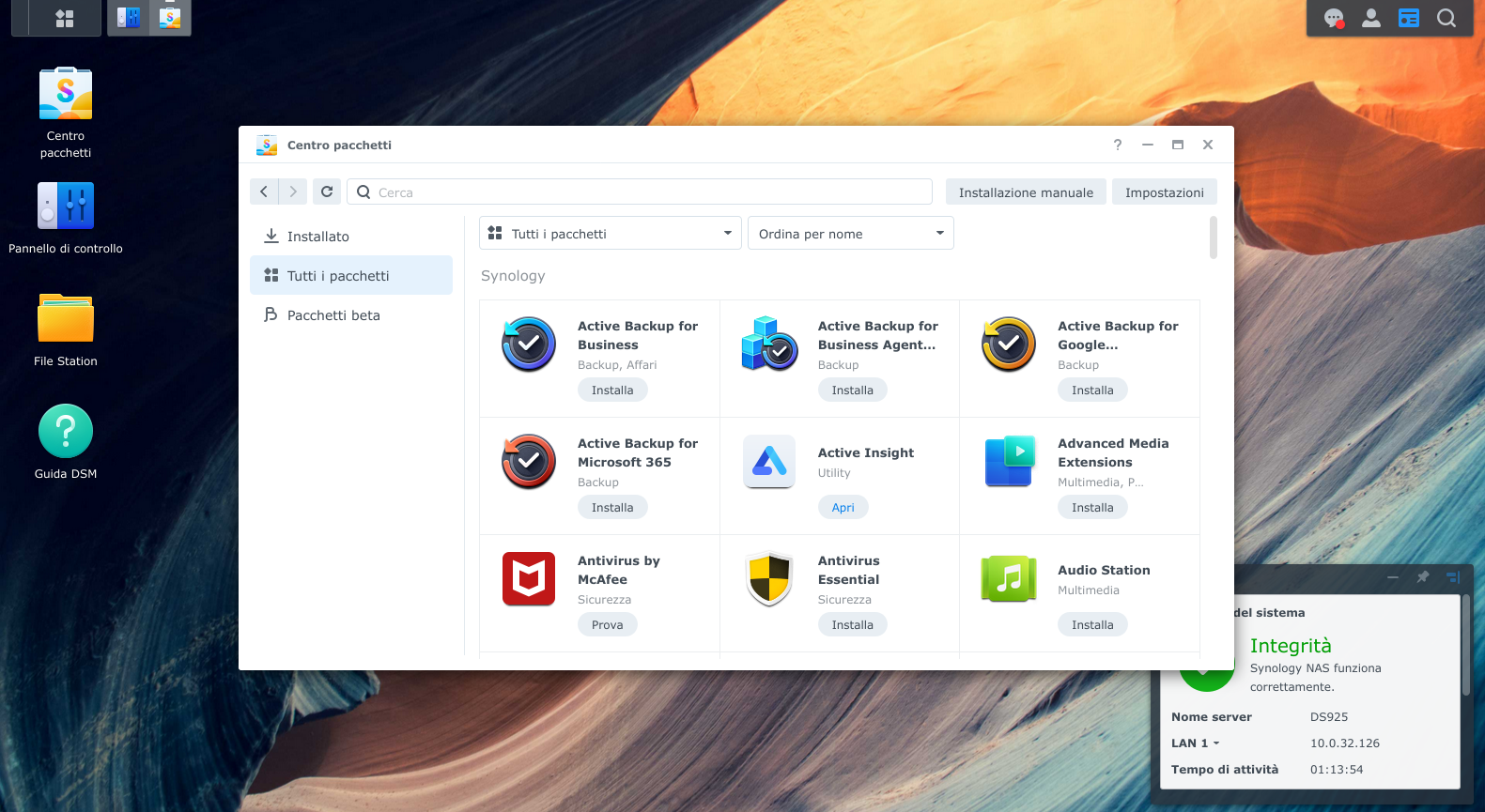Open Antivirus Essential title link
Screen dimensions: 1485x812
(849, 570)
